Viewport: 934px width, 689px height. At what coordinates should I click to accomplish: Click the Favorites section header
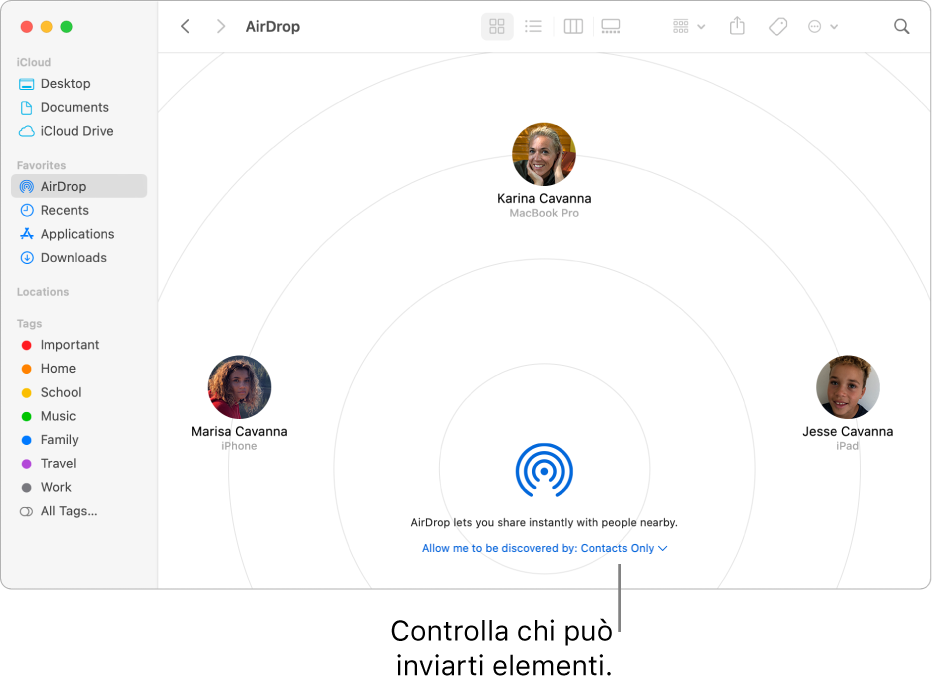[x=41, y=165]
